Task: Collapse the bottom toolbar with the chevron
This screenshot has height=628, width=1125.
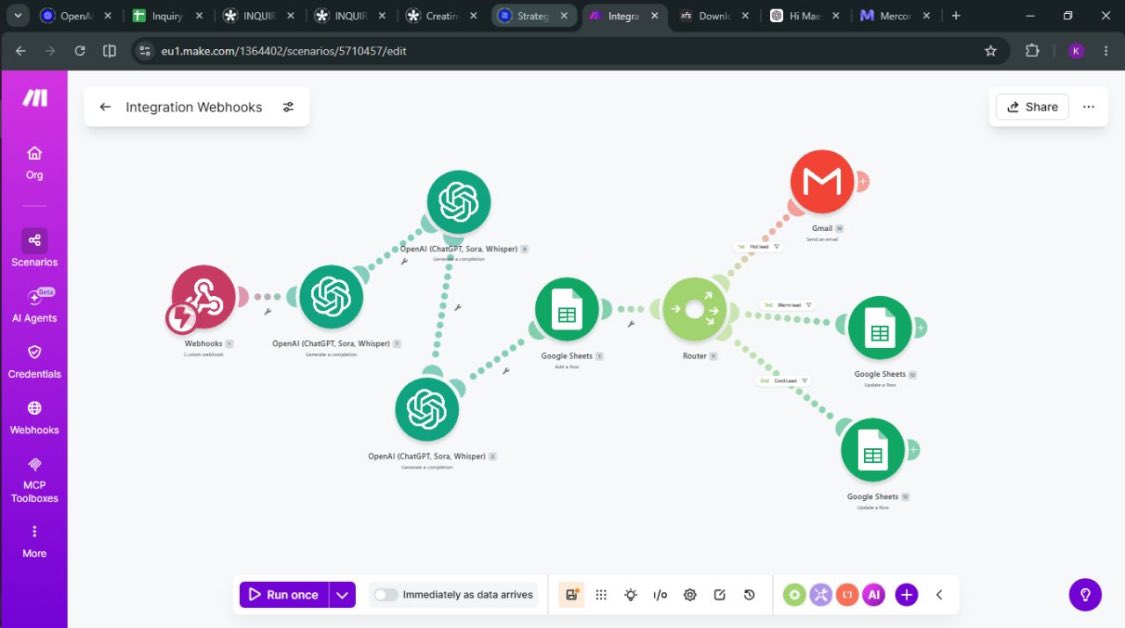Action: click(939, 595)
